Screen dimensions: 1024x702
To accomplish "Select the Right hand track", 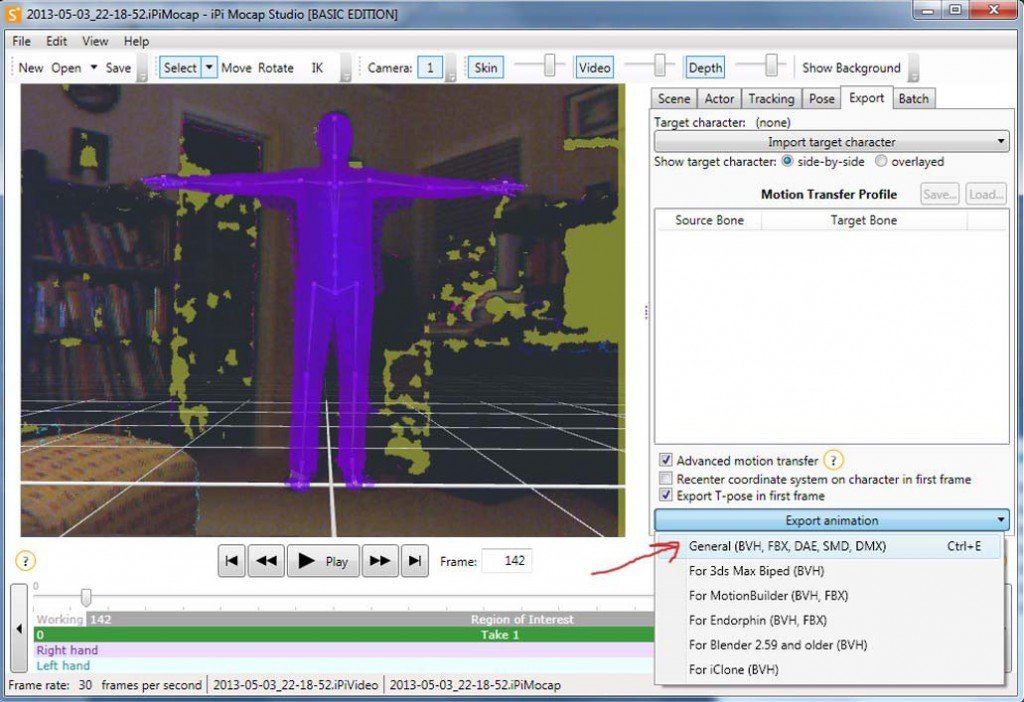I will [345, 650].
